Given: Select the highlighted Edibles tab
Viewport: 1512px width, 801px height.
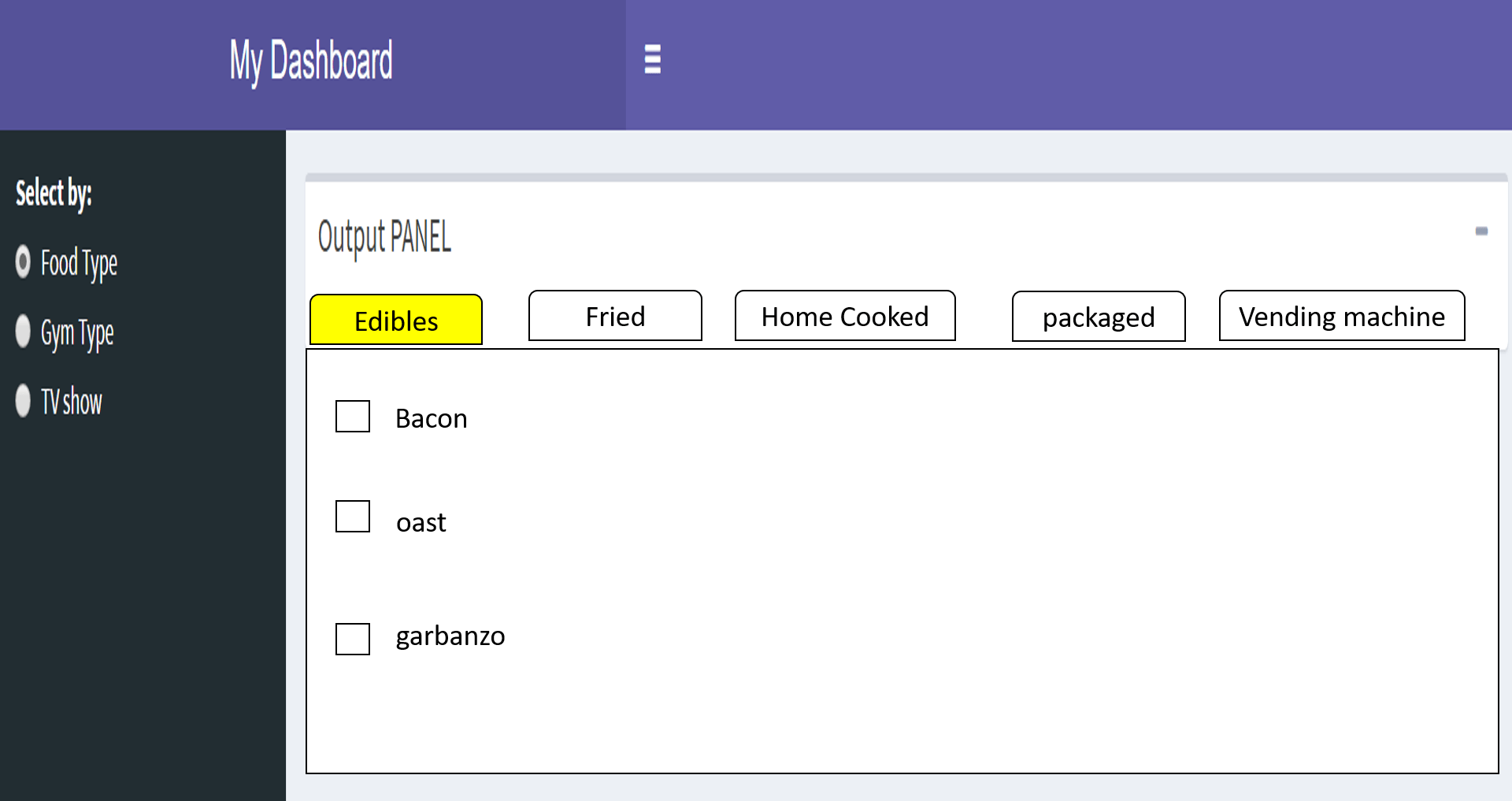Looking at the screenshot, I should click(x=396, y=320).
